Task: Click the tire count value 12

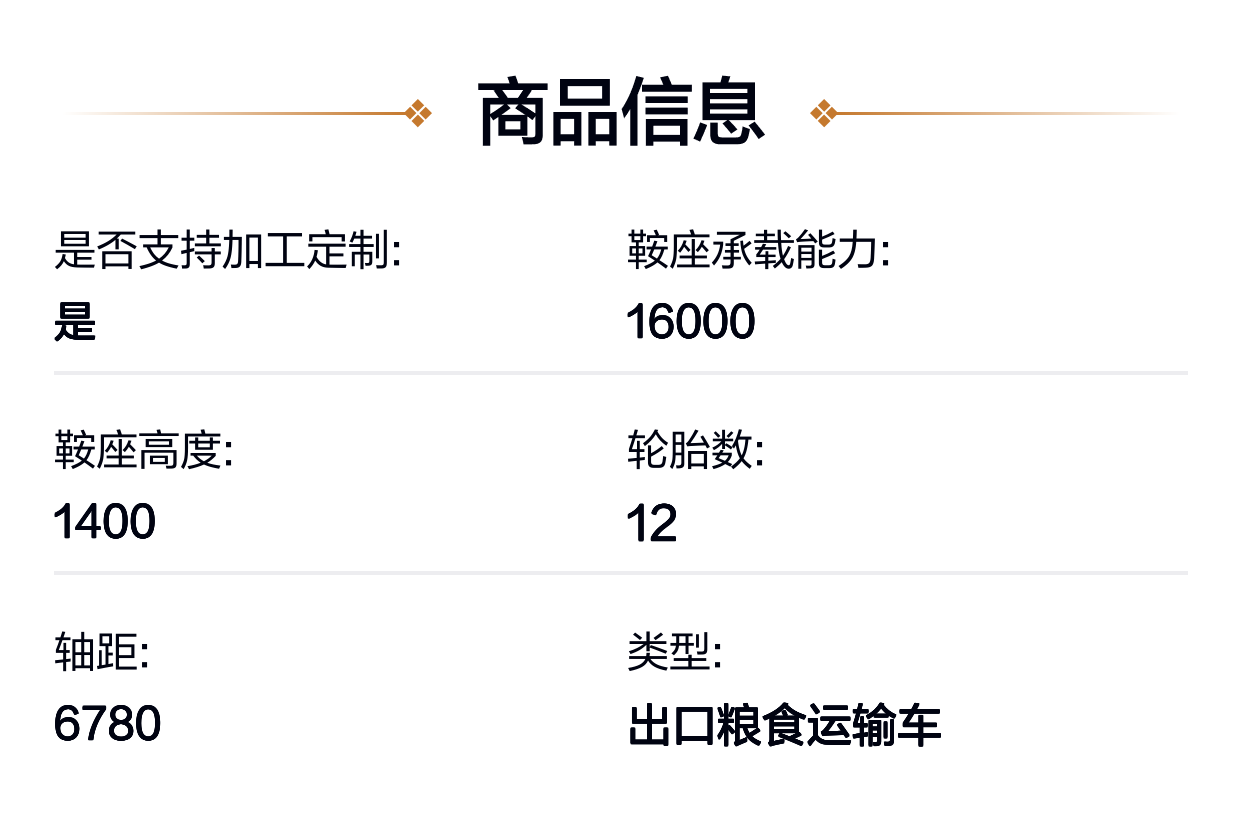Action: [652, 523]
